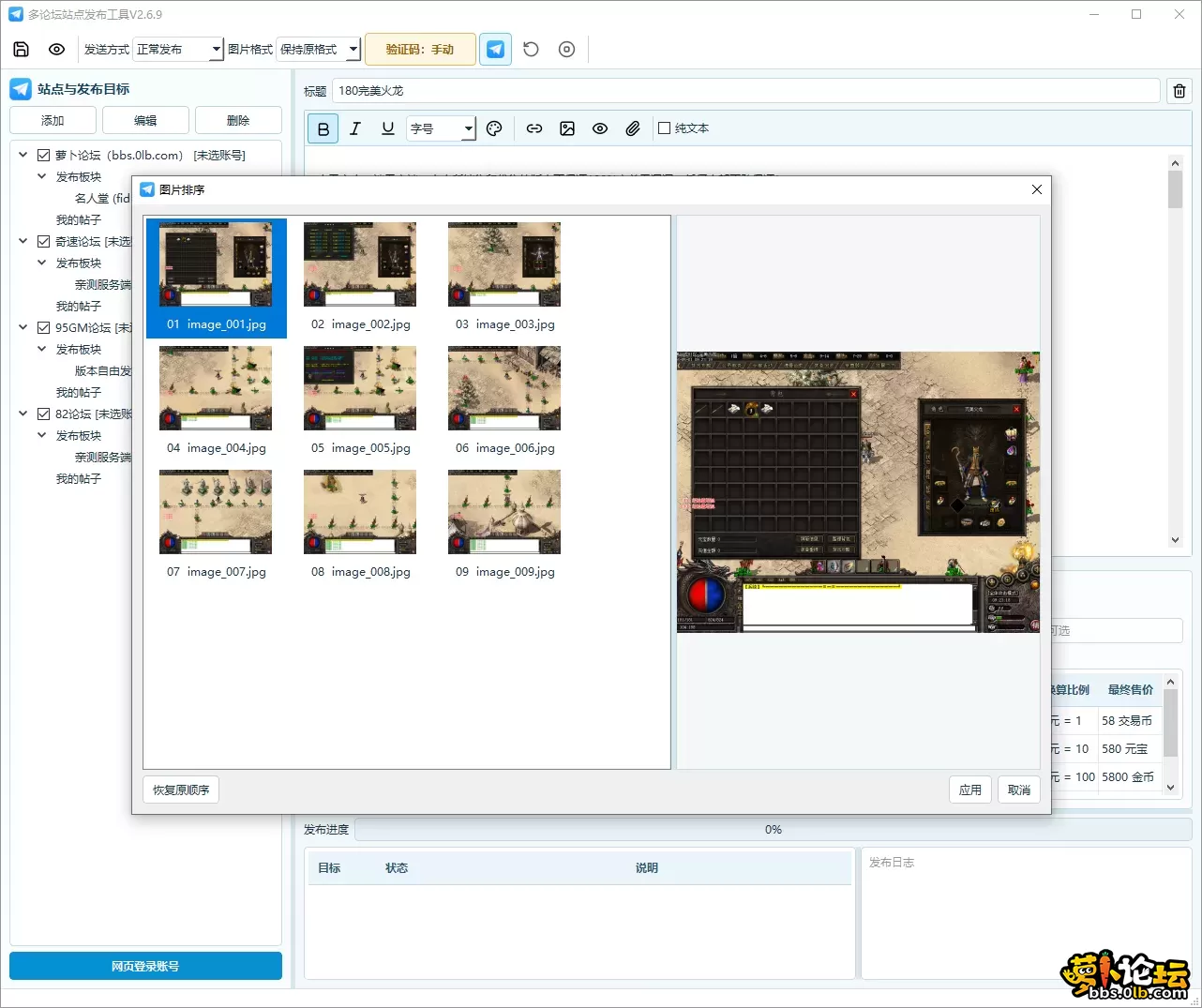Click the editor scrollbar down arrow
This screenshot has width=1202, height=1008.
(1175, 540)
